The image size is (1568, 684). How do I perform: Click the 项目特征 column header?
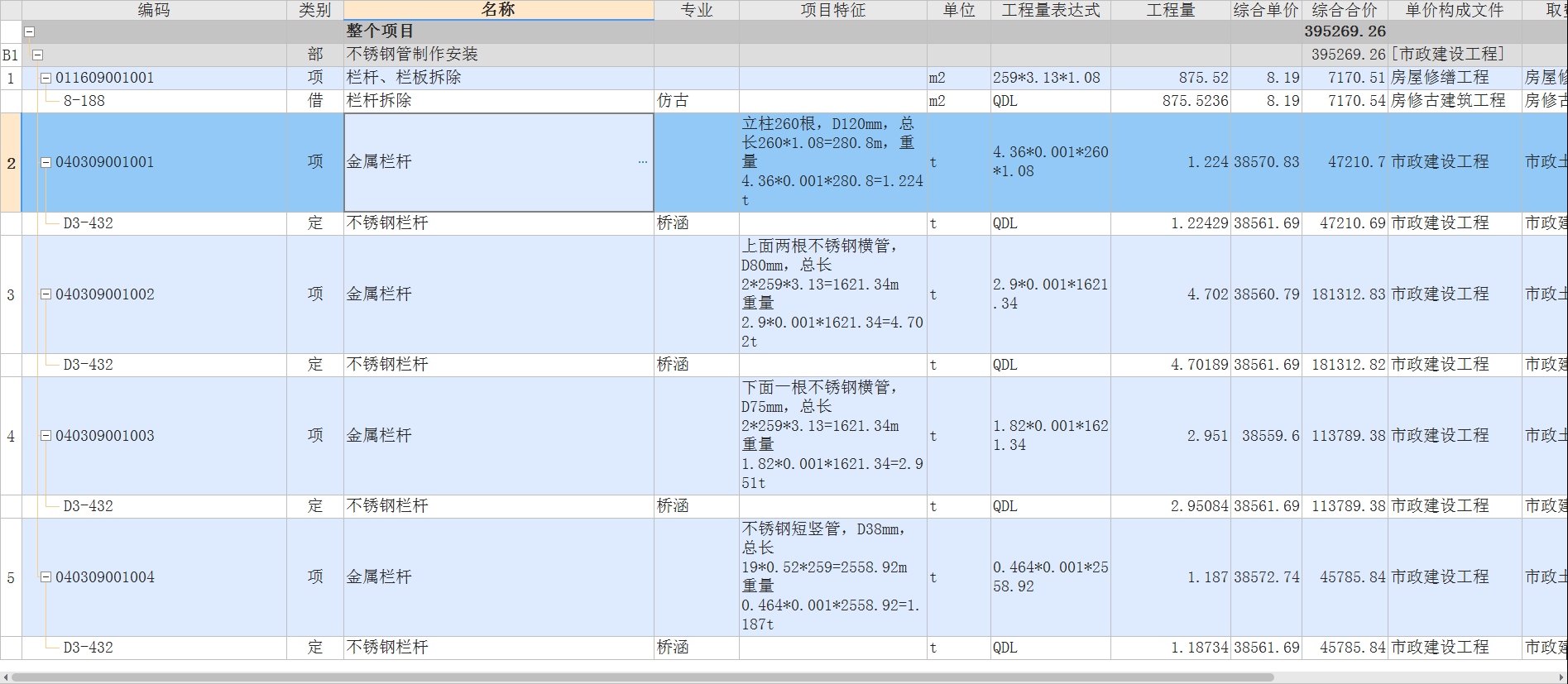[832, 10]
